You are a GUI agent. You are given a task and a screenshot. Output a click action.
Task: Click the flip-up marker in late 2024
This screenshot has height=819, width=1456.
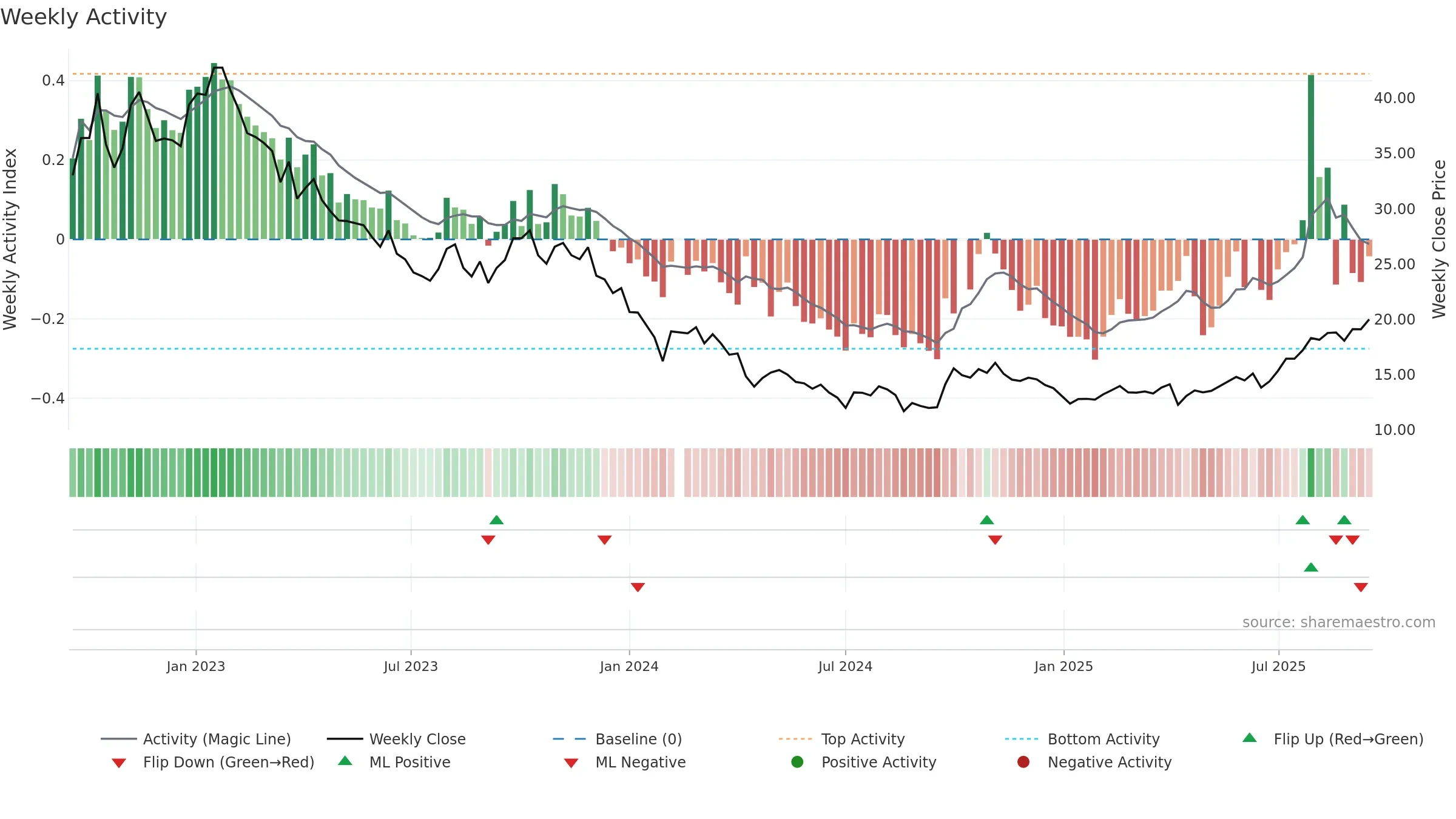987,520
